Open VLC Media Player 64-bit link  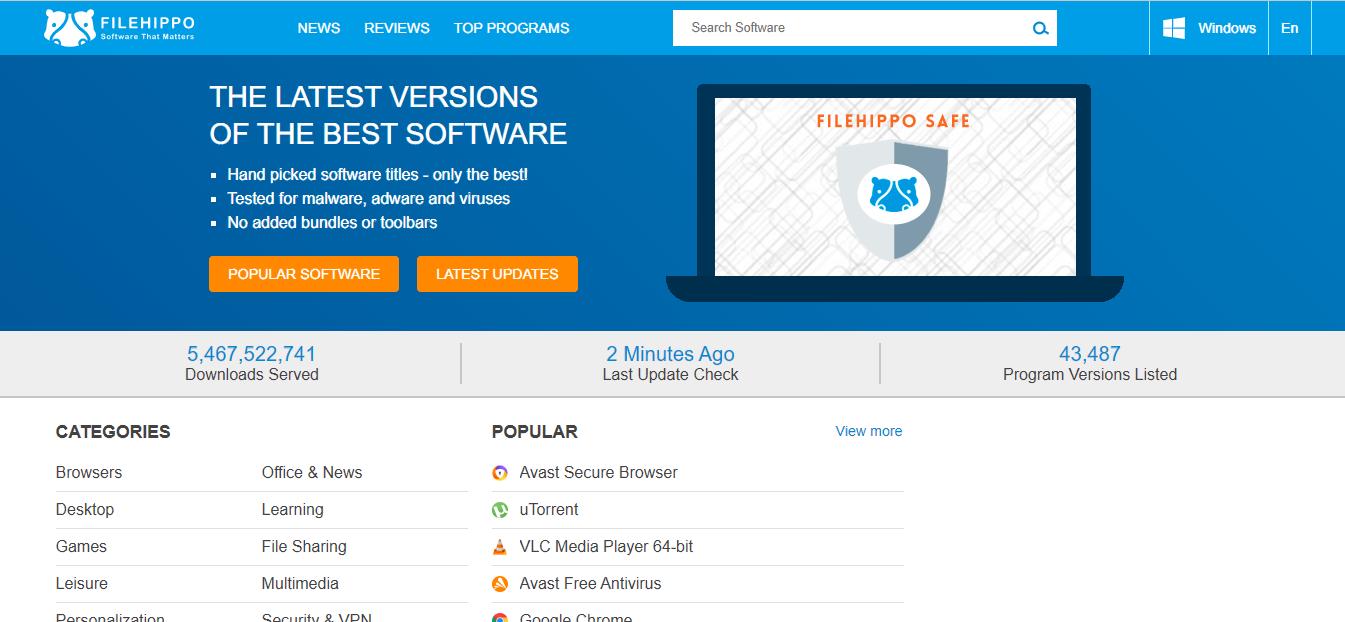click(606, 547)
